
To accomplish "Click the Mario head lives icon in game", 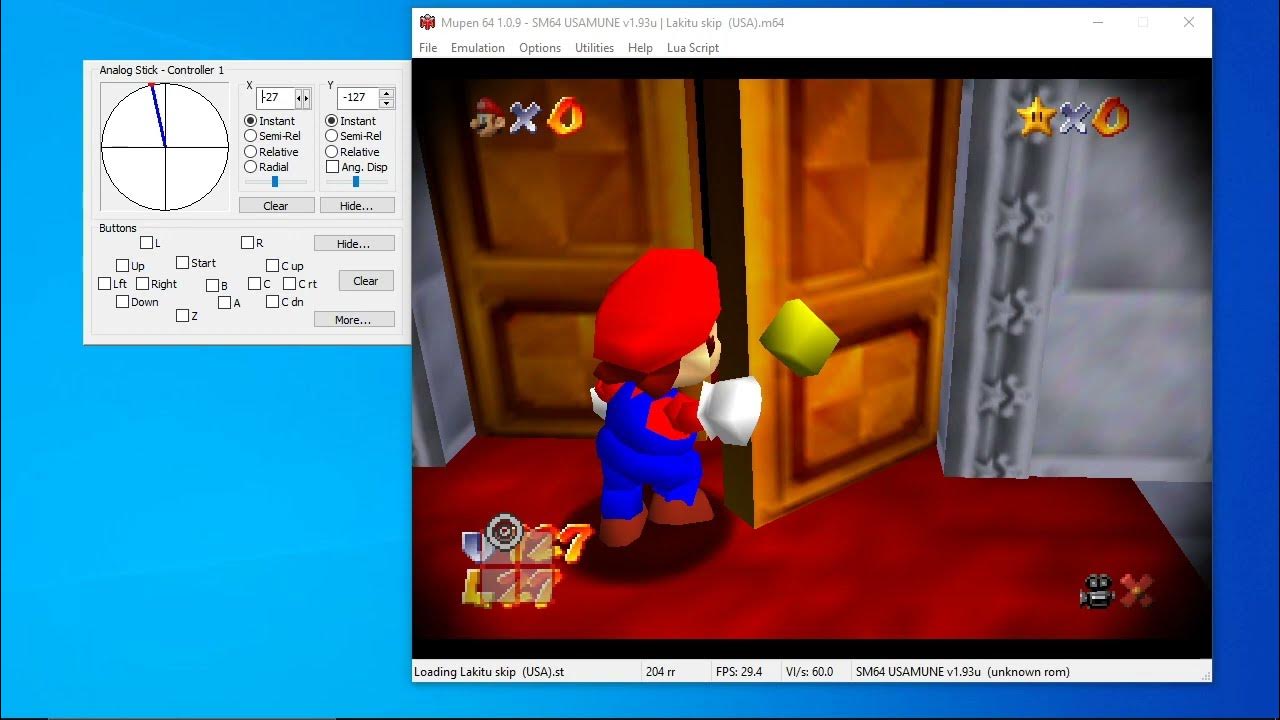I will [x=488, y=117].
